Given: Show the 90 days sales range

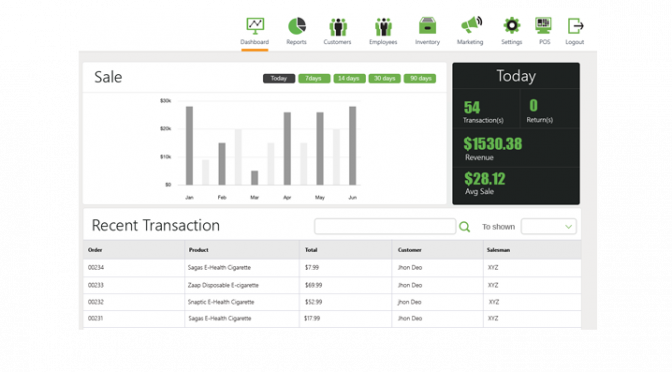Looking at the screenshot, I should (x=420, y=78).
